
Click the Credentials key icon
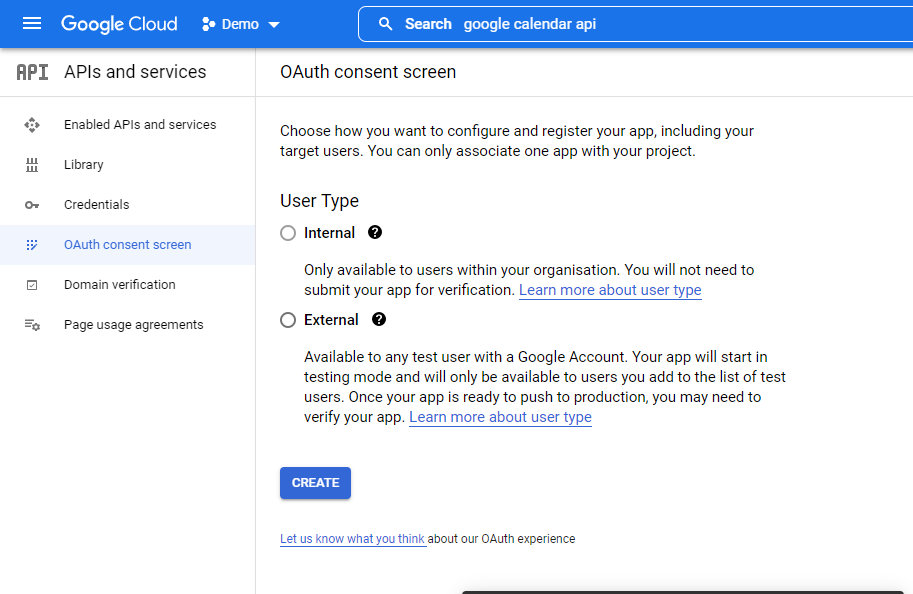coord(32,205)
